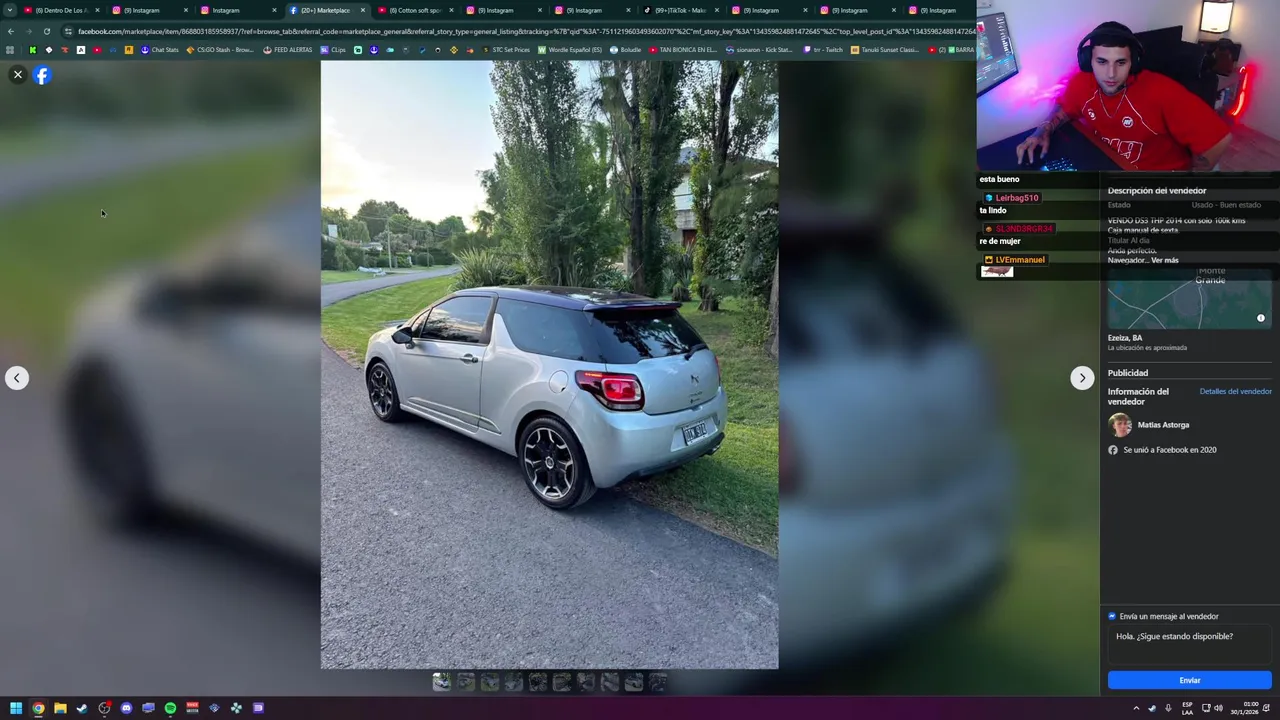Open the apps grid in bookmarks bar
1280x720 pixels.
pyautogui.click(x=10, y=49)
